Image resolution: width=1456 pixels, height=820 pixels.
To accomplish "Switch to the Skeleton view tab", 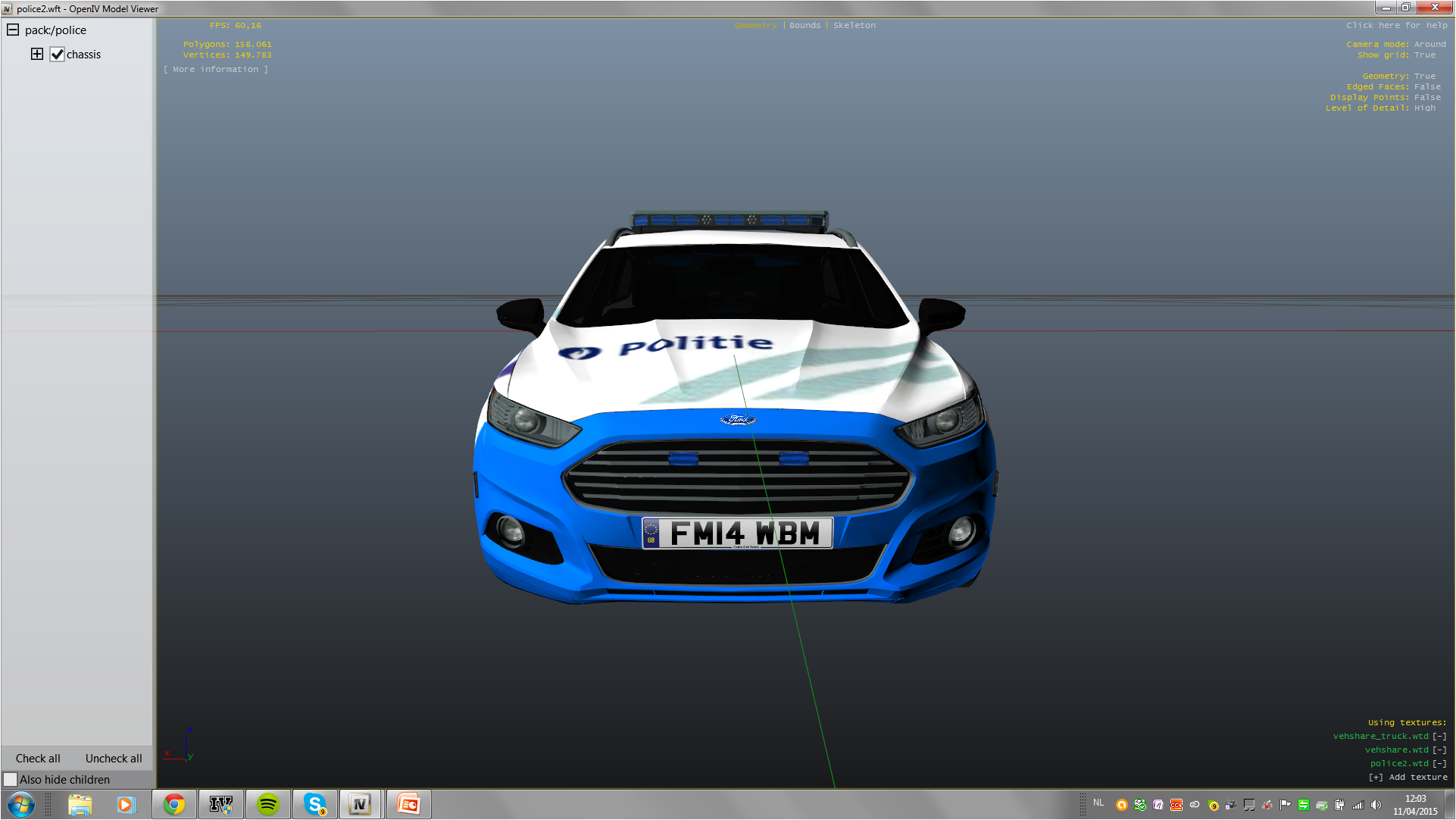I will pos(855,26).
